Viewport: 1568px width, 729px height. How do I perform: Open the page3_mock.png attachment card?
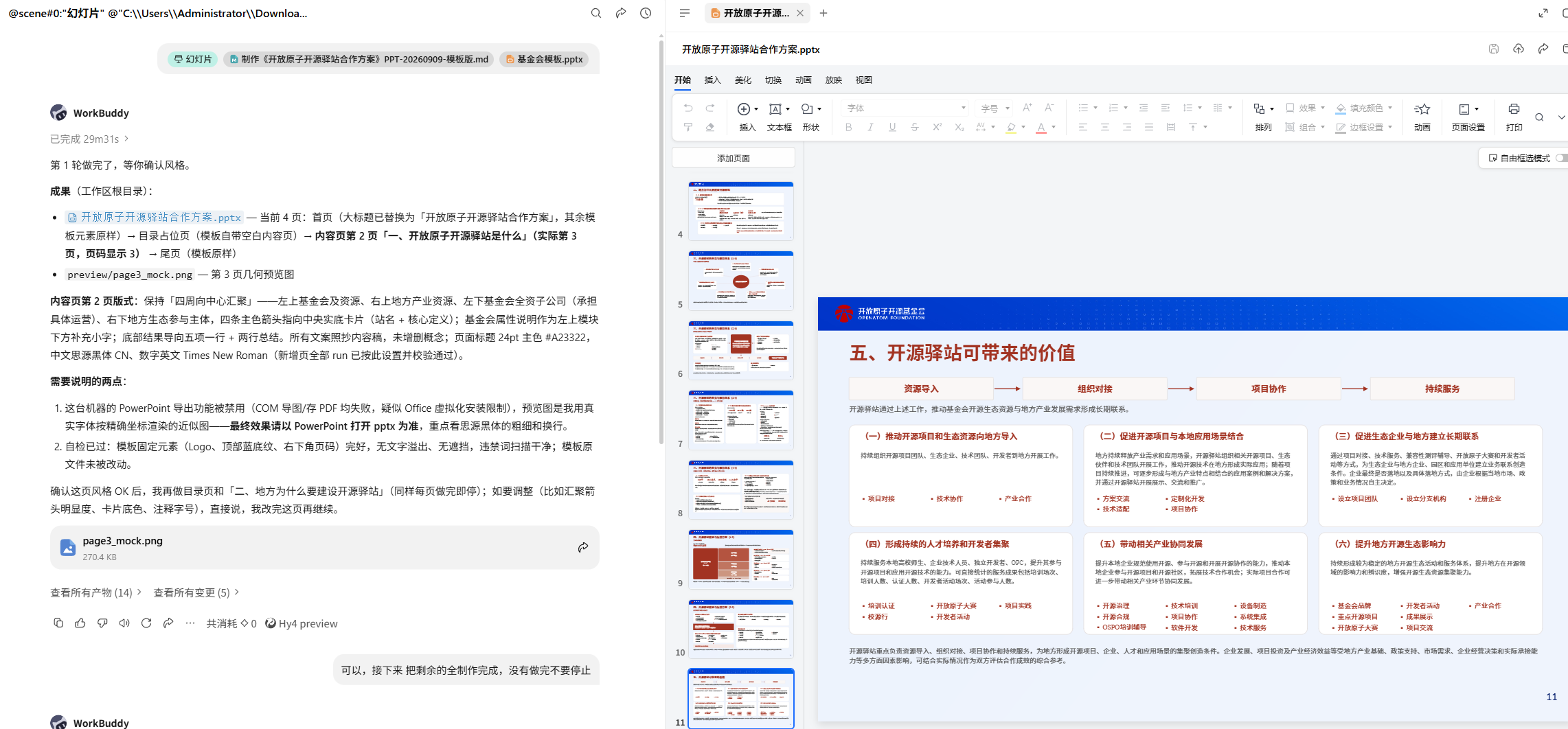coord(324,548)
